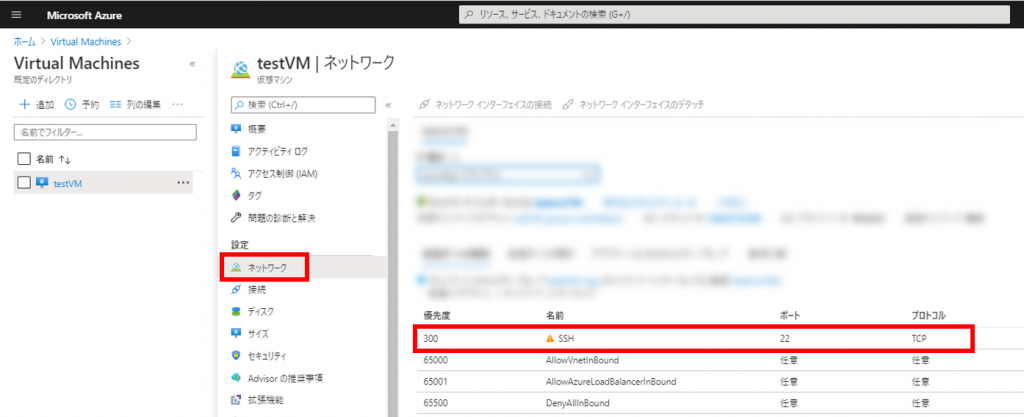Click priority 65001 cell
1024x417 pixels.
(436, 381)
